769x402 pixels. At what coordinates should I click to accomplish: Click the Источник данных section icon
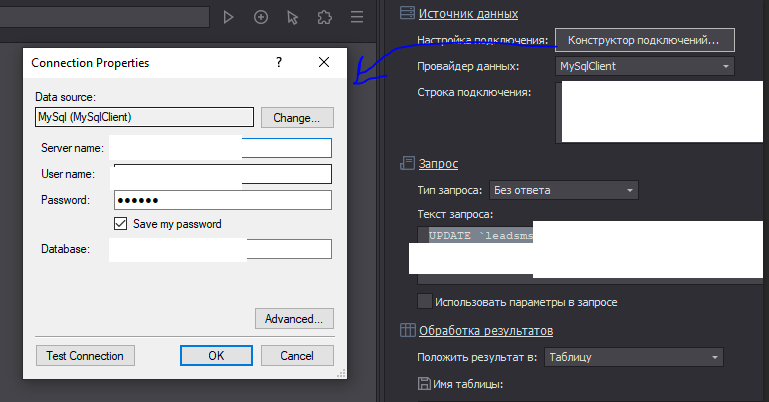click(407, 14)
